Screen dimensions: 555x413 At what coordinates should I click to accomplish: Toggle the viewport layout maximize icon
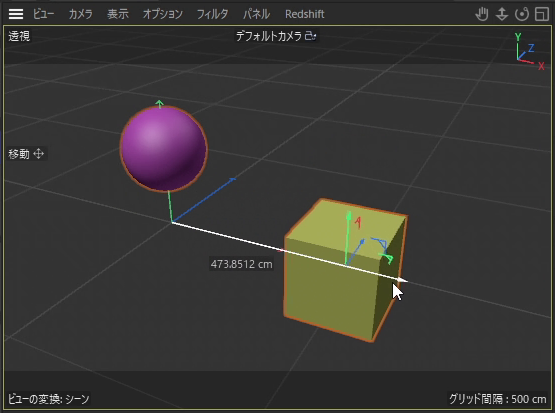tap(542, 14)
